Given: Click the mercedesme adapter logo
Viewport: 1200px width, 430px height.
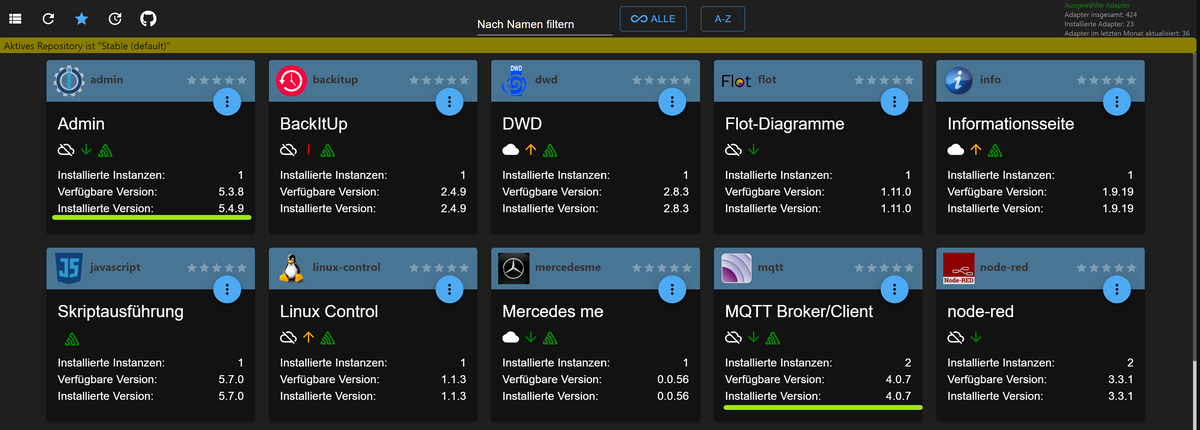Looking at the screenshot, I should tap(514, 267).
